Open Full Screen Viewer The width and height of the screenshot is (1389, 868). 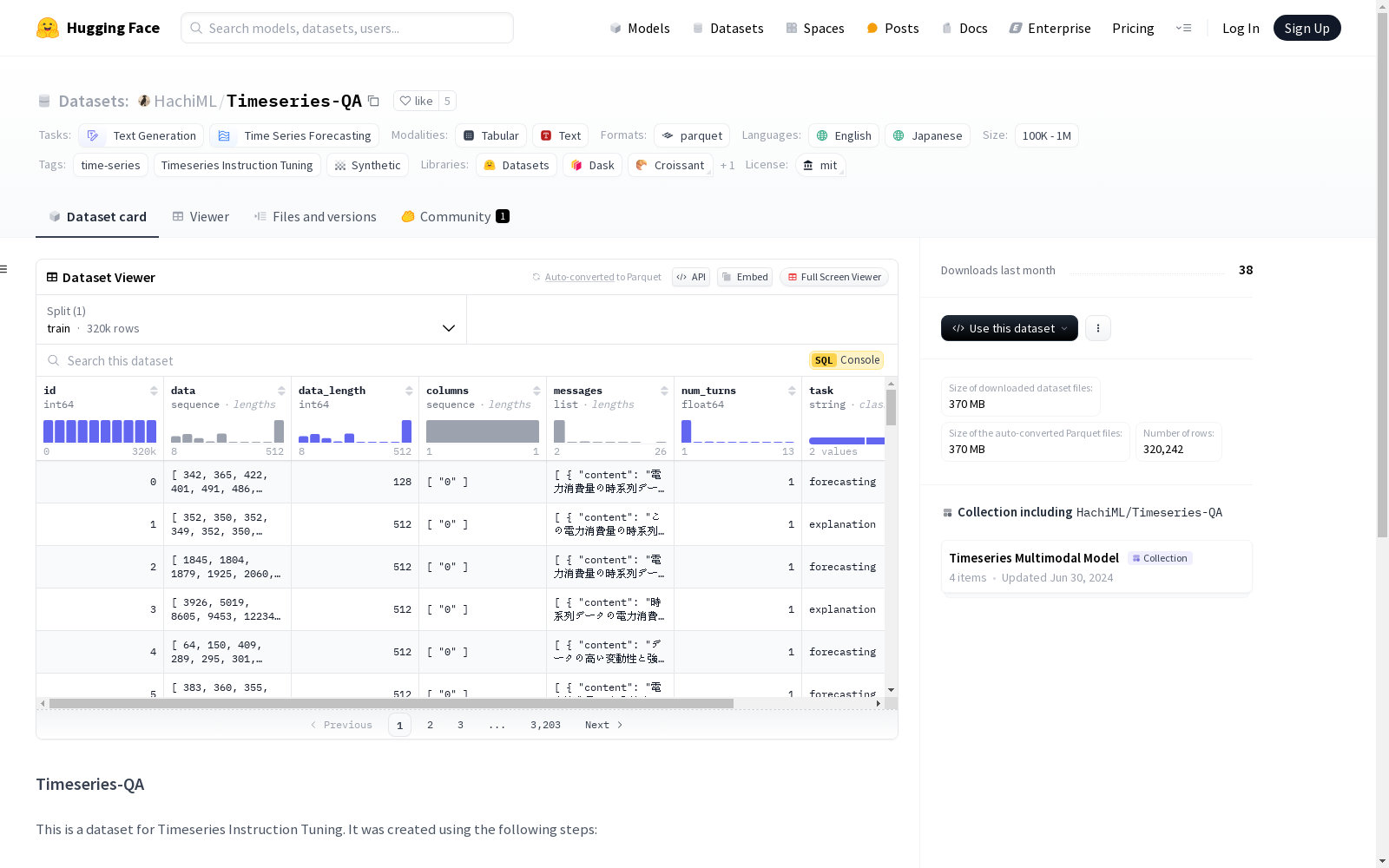pyautogui.click(x=834, y=277)
